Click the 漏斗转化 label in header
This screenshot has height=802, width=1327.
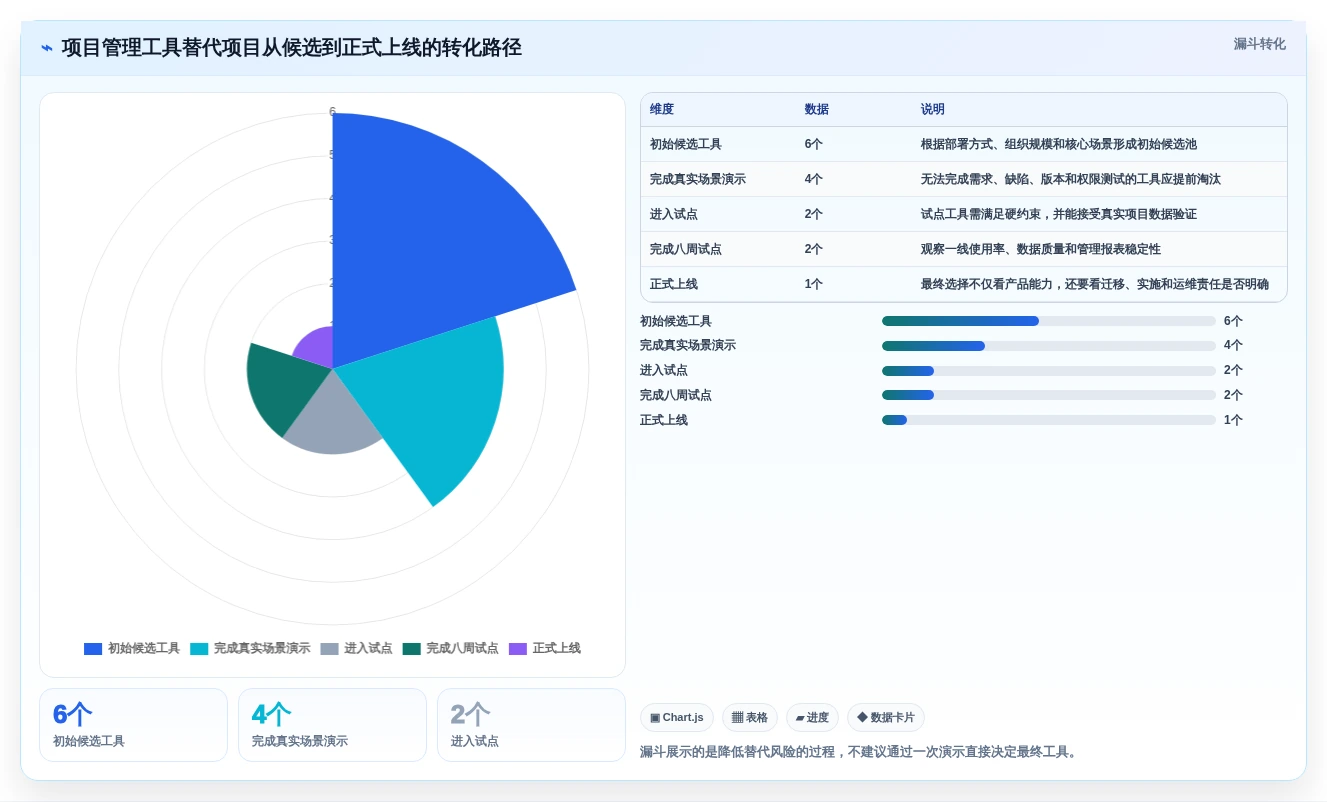tap(1259, 44)
